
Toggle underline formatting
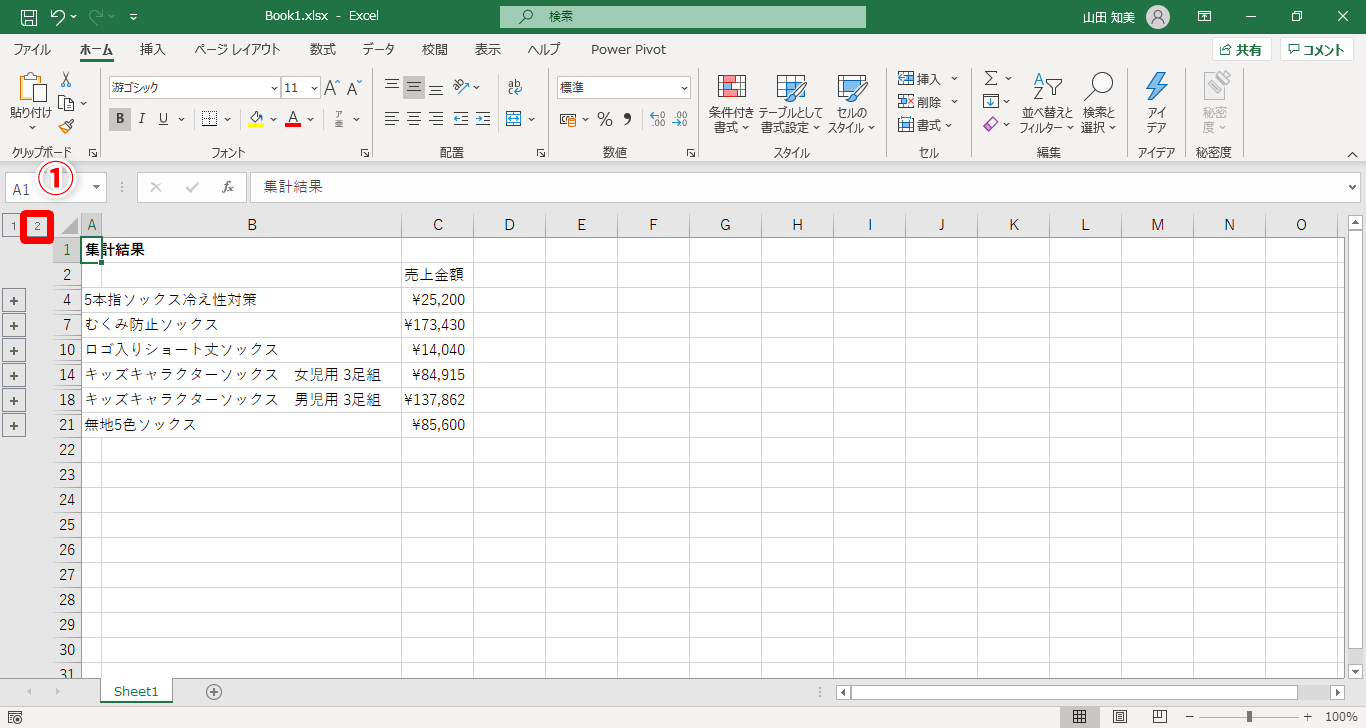tap(163, 119)
